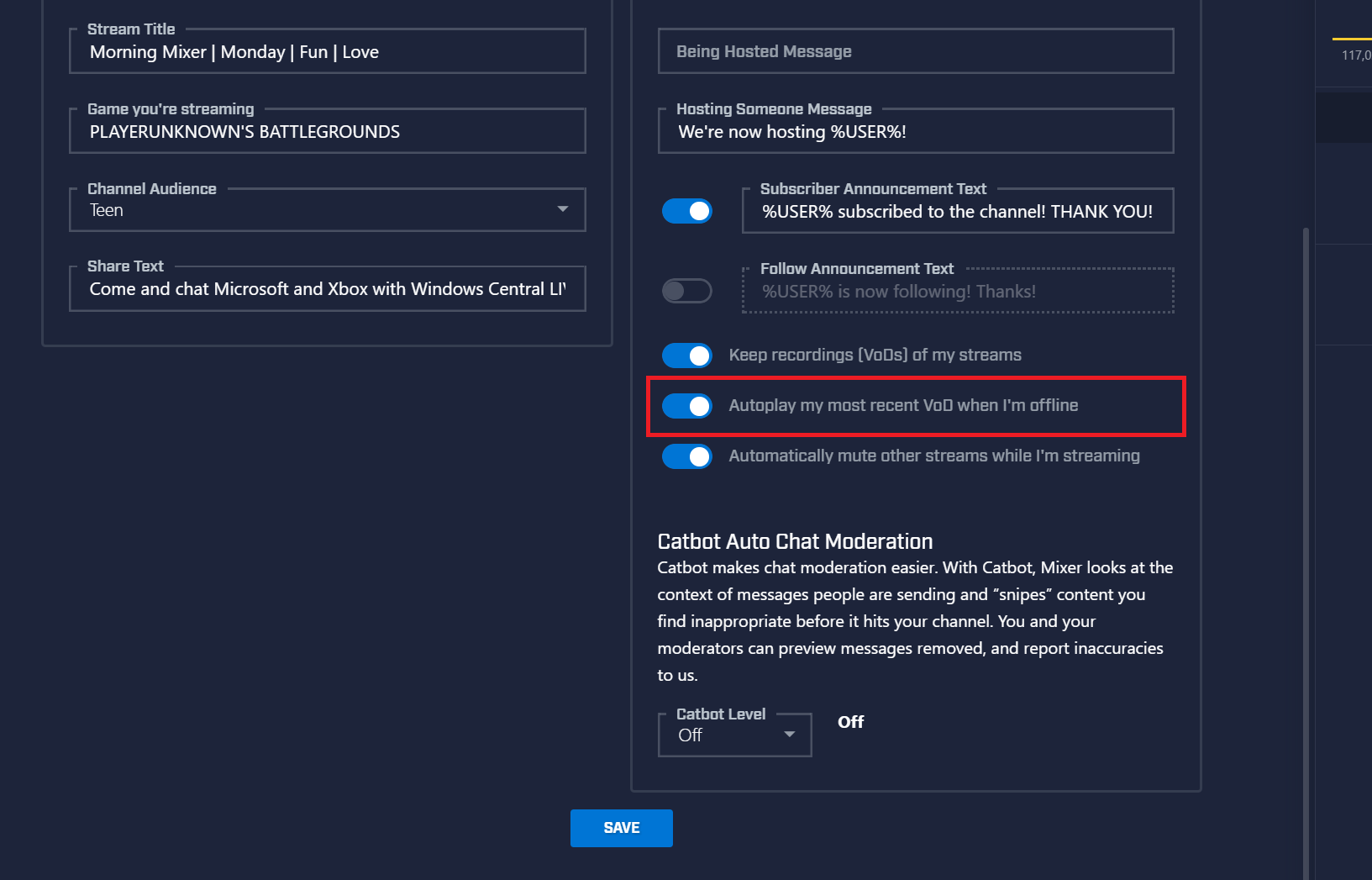Image resolution: width=1372 pixels, height=880 pixels.
Task: Turn off Keep recordings (VoDs) of my streams
Action: tap(686, 356)
